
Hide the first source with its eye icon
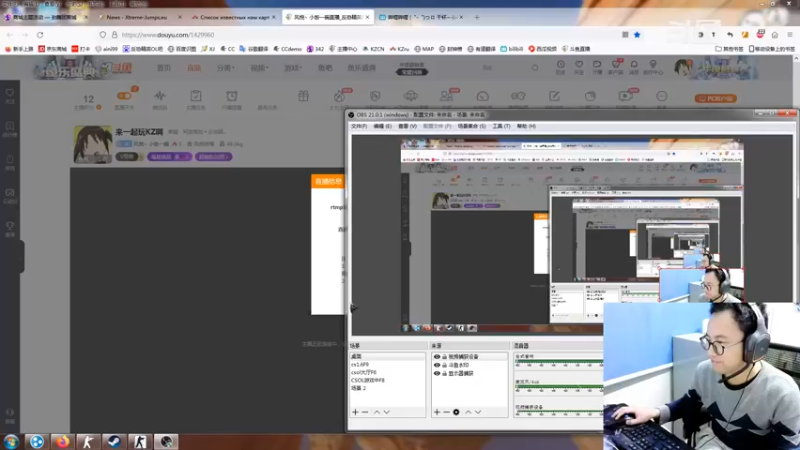tap(437, 357)
